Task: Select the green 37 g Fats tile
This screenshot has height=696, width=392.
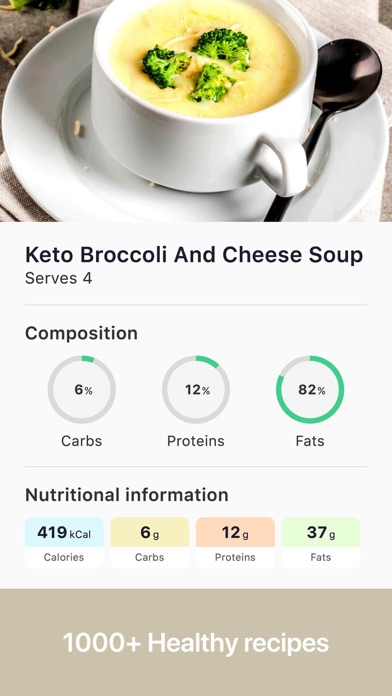Action: coord(321,542)
